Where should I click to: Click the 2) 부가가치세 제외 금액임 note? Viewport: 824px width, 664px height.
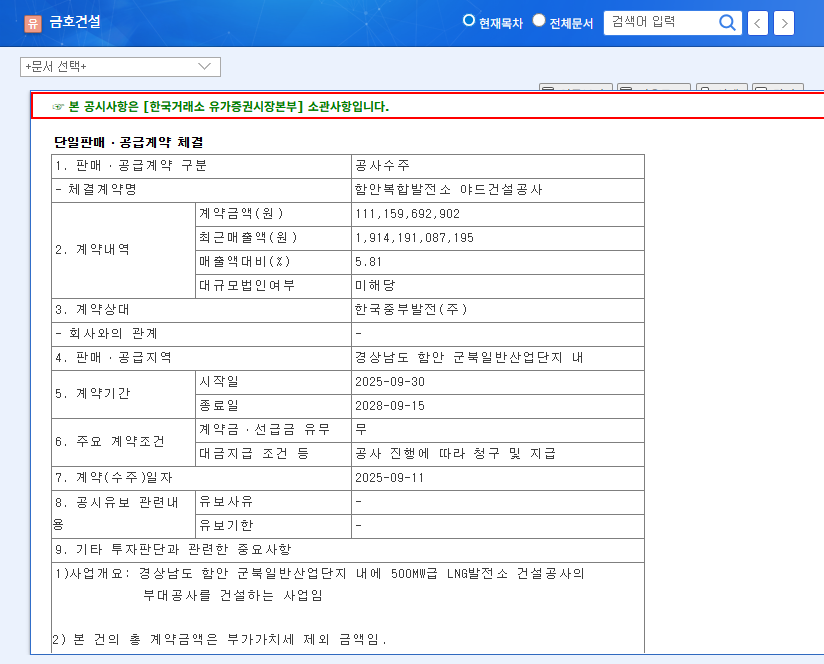pyautogui.click(x=220, y=640)
